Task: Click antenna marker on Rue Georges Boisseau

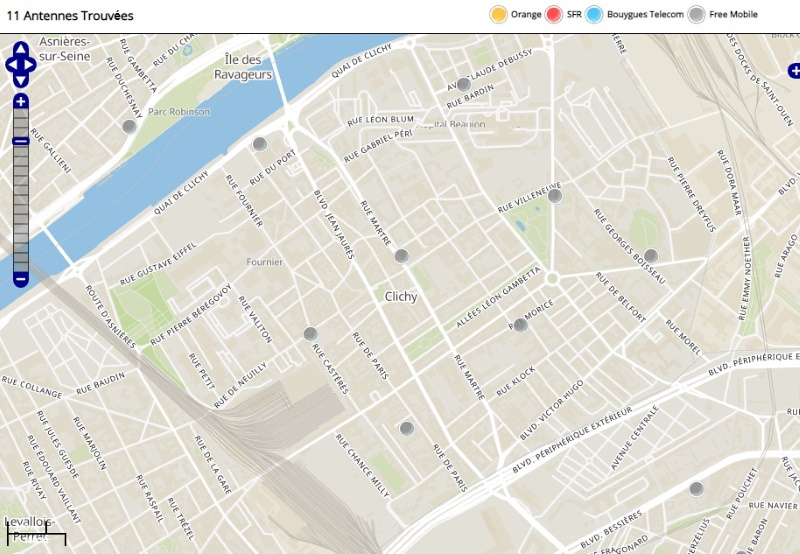Action: [651, 255]
